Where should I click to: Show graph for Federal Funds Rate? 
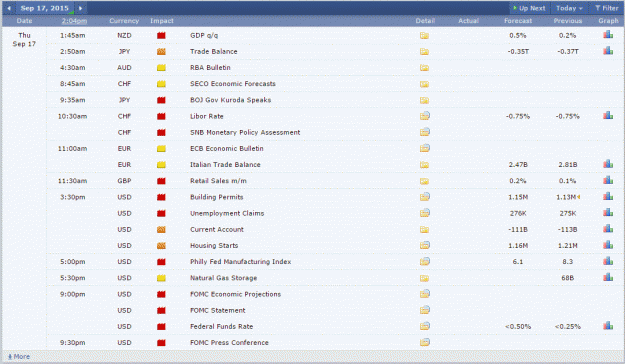(608, 326)
